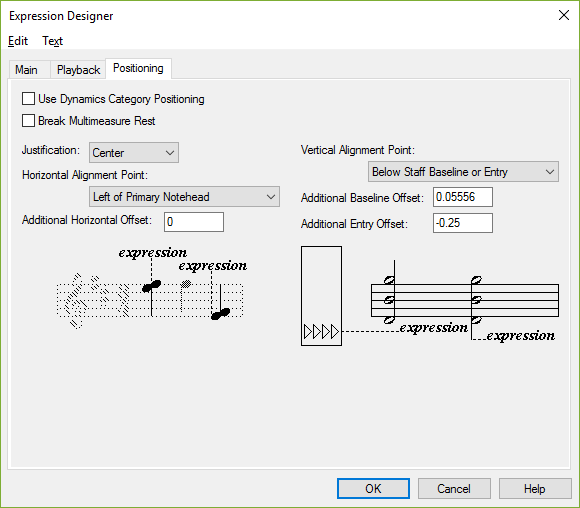This screenshot has height=508, width=580.
Task: Switch to the Main tab
Action: coord(26,70)
